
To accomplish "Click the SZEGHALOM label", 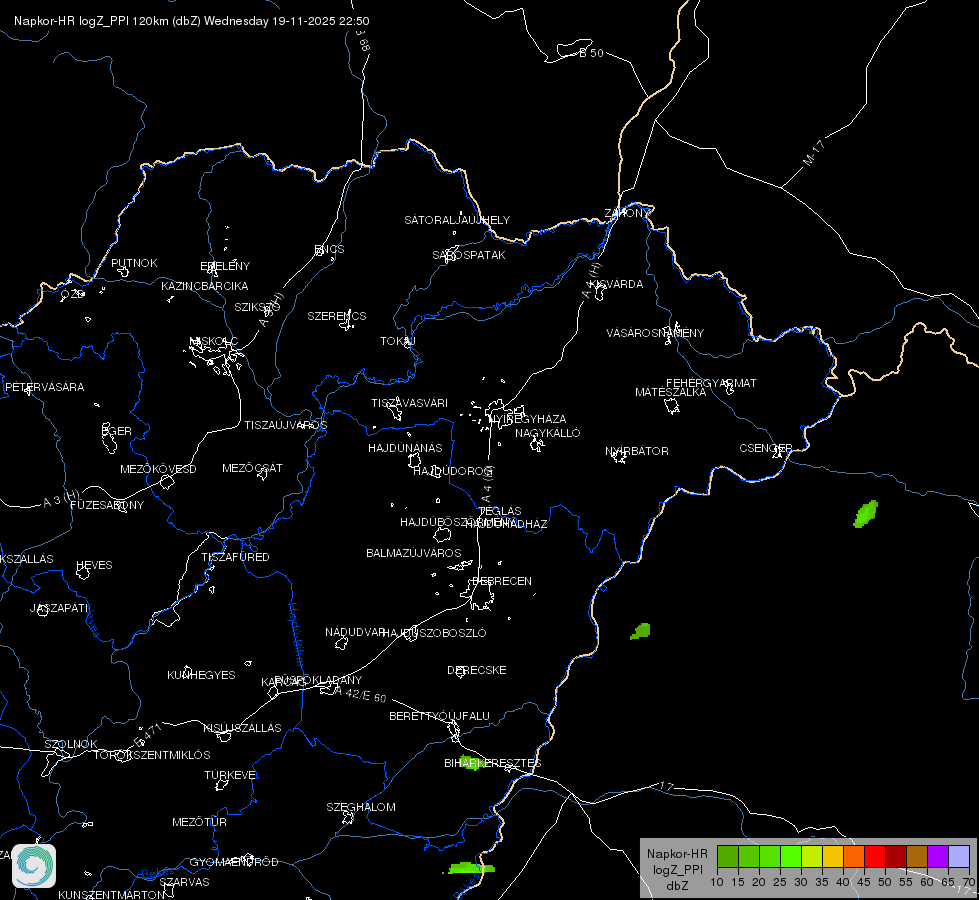I will pyautogui.click(x=361, y=807).
